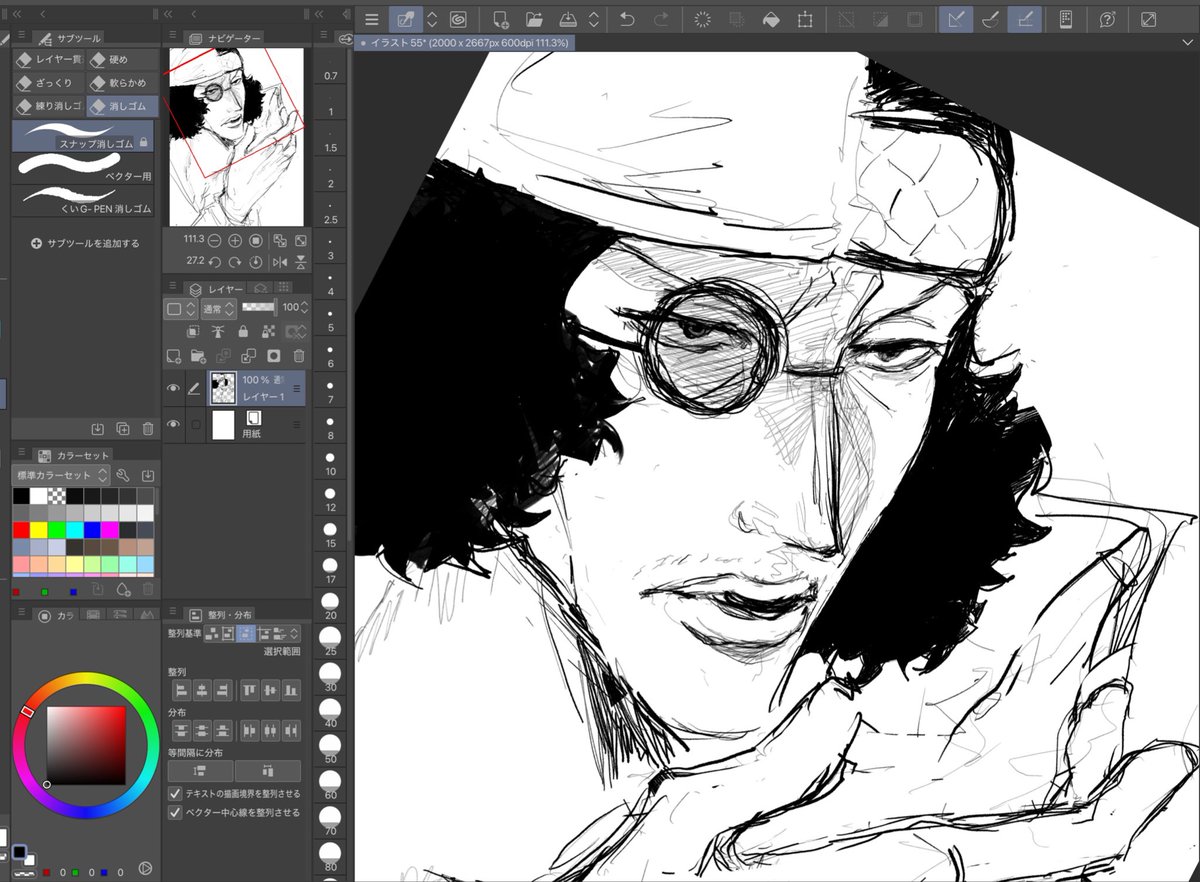Create a layer mask icon
1200x882 pixels.
point(273,355)
